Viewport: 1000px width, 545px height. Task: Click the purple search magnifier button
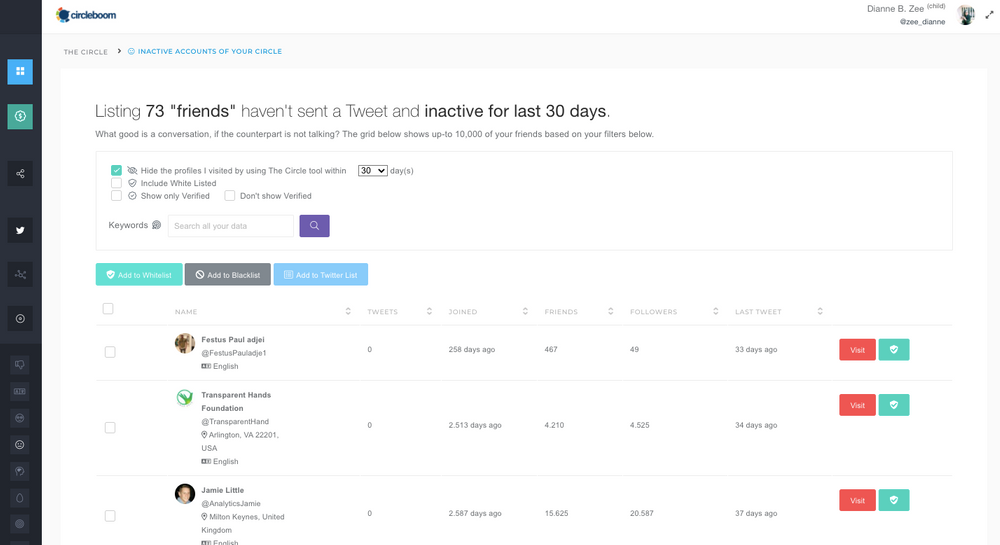(x=314, y=226)
